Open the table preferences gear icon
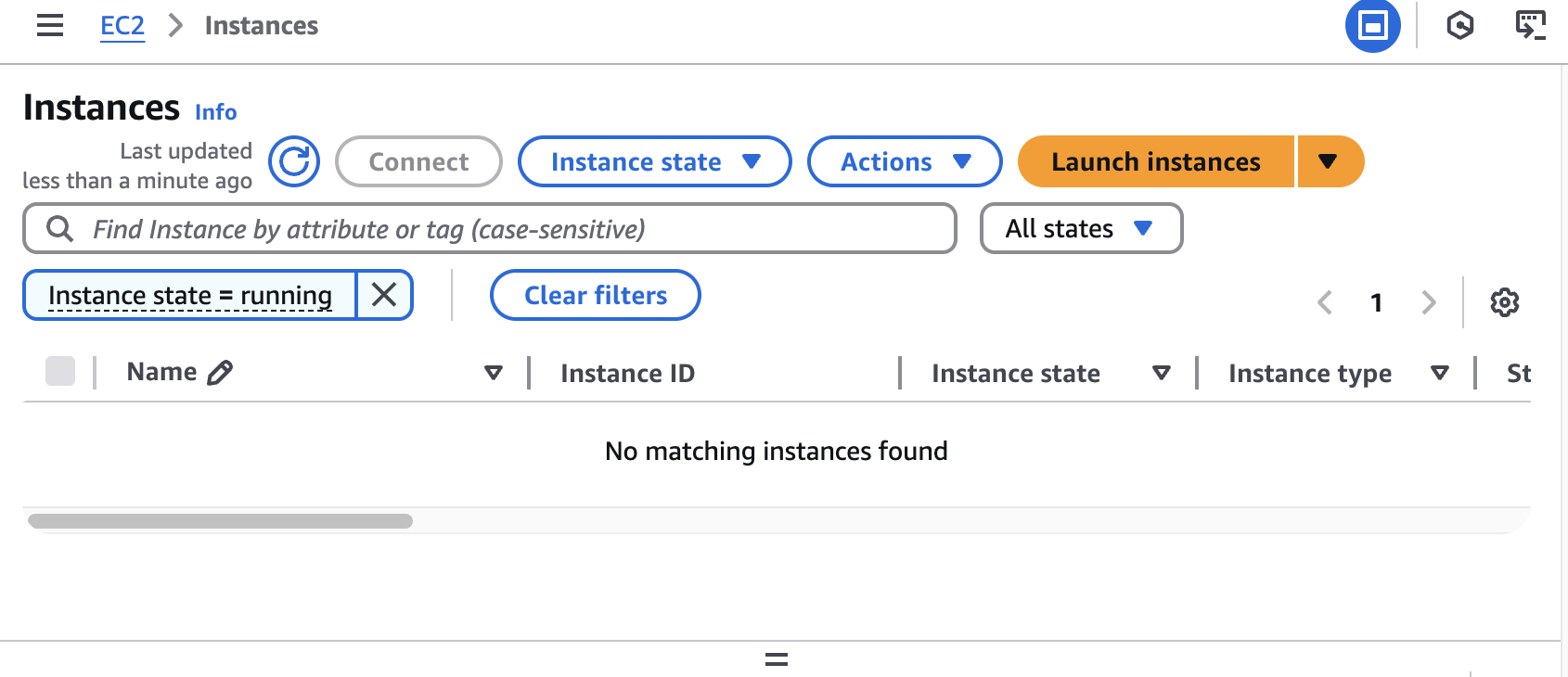This screenshot has height=677, width=1568. coord(1504,302)
